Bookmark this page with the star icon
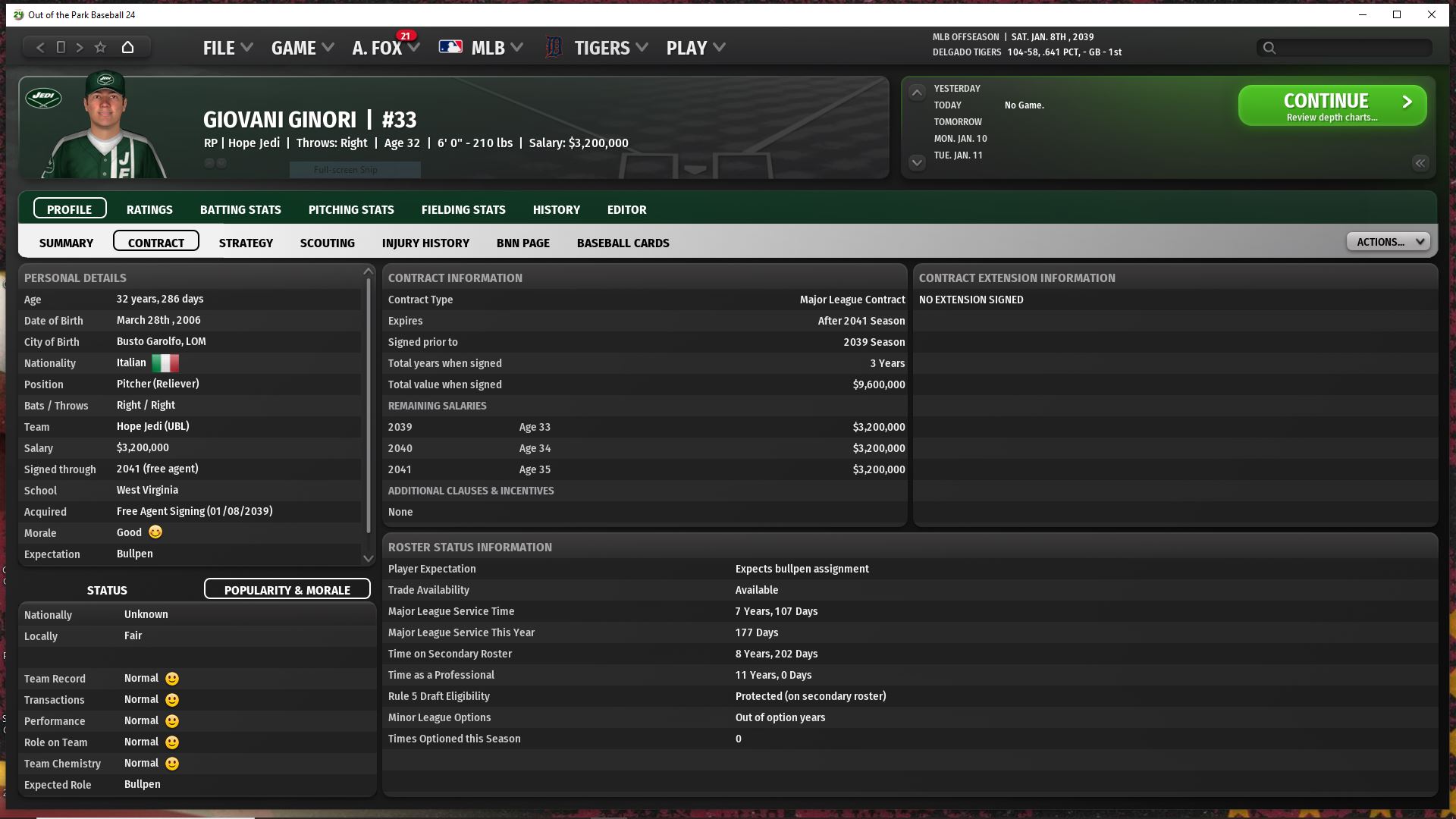 click(x=100, y=48)
